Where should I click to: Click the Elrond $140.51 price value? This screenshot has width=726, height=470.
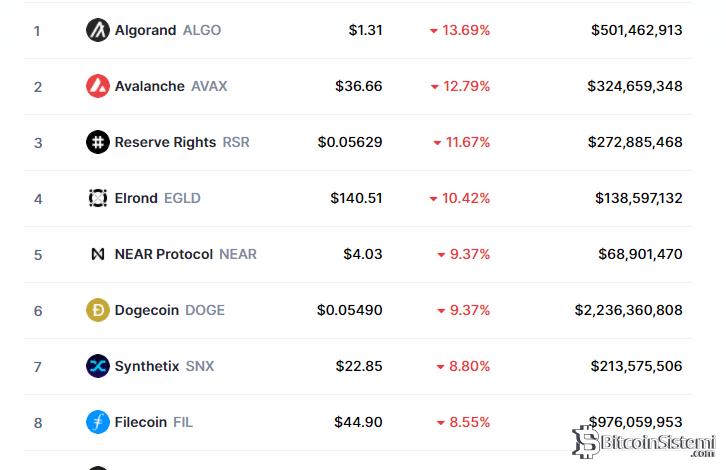356,198
